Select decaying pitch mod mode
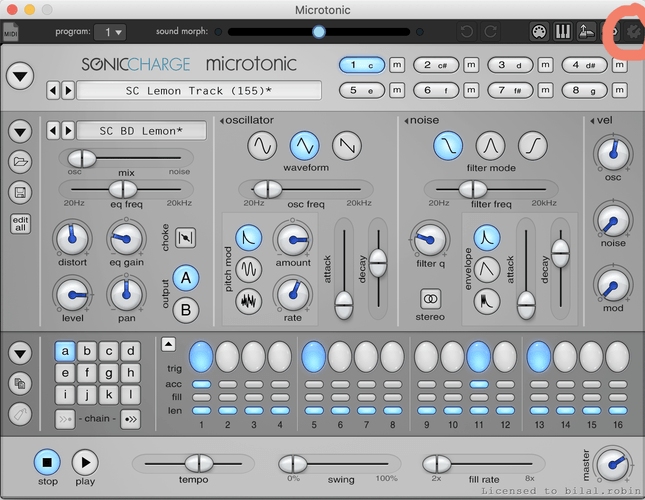The width and height of the screenshot is (645, 500). click(x=248, y=238)
